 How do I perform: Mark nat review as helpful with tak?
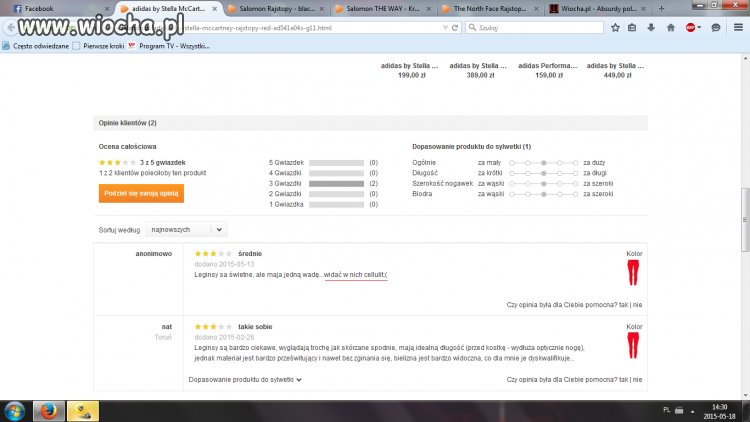623,379
